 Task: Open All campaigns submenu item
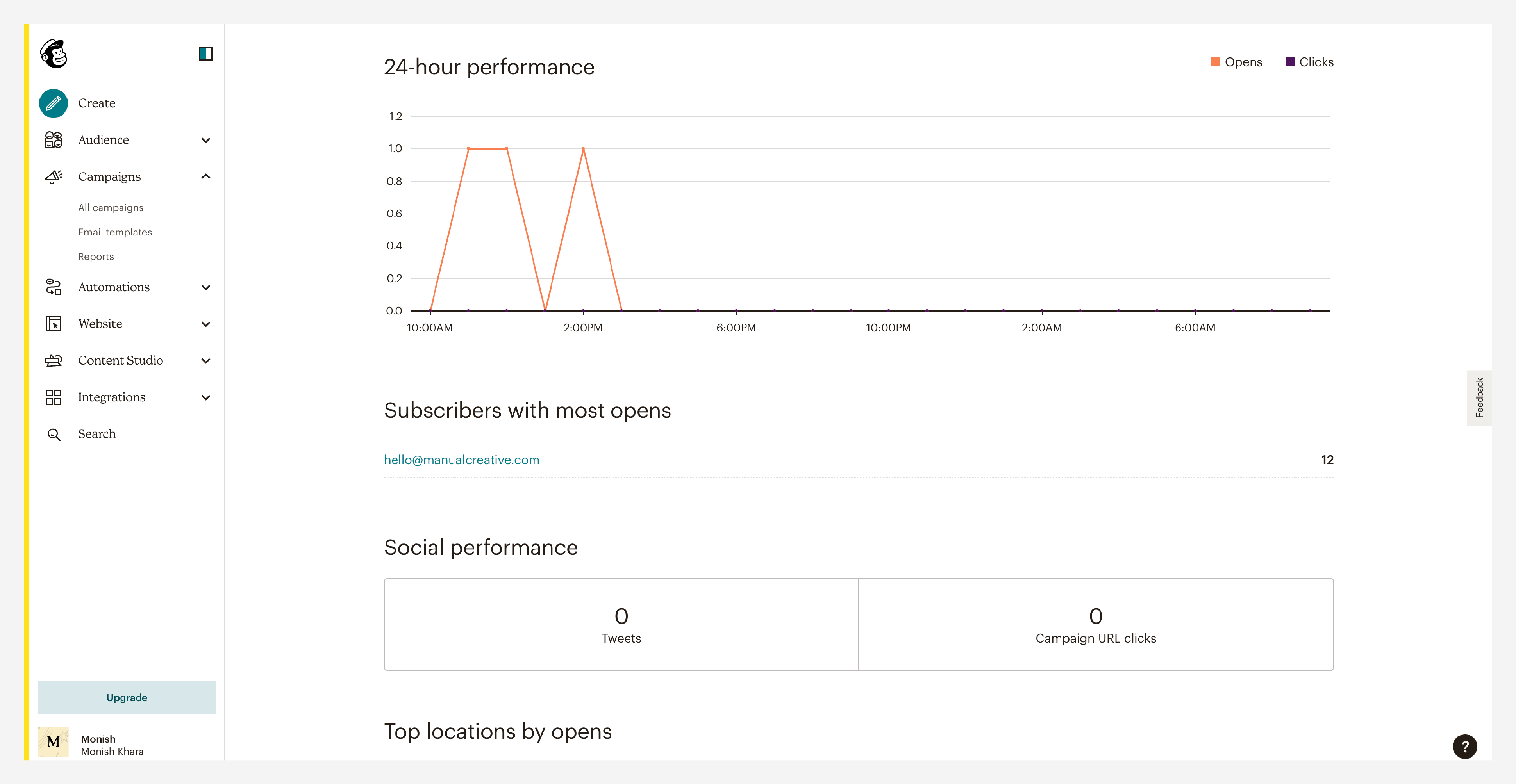(x=111, y=208)
